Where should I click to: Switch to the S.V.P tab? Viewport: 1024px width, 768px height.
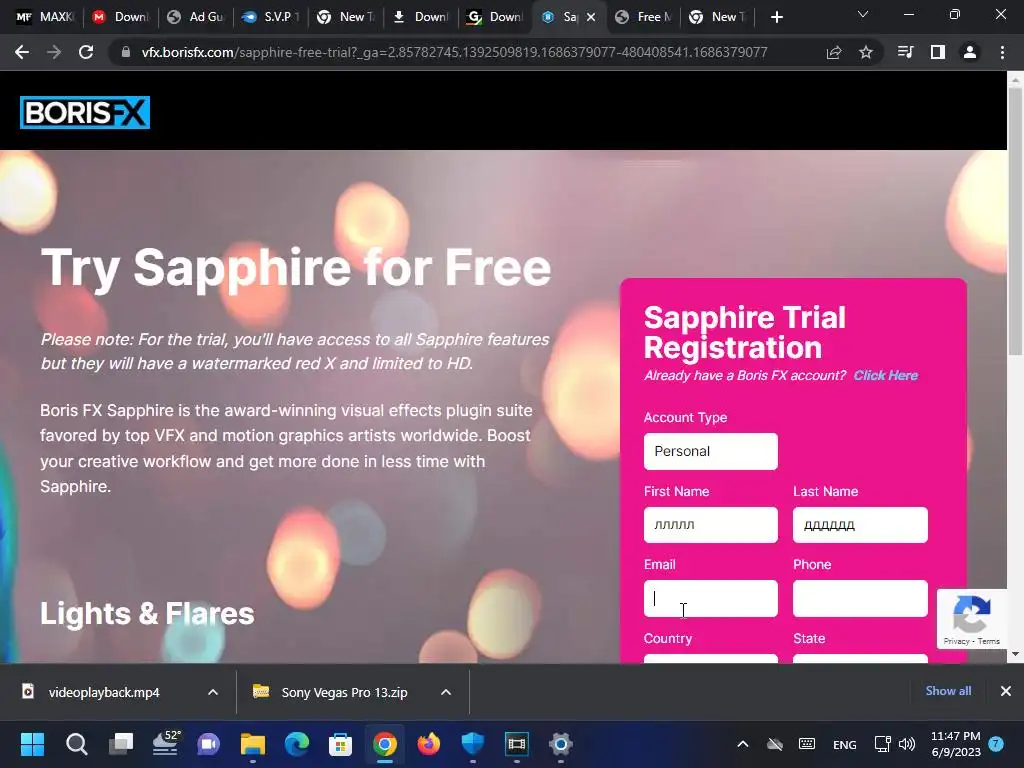click(270, 17)
